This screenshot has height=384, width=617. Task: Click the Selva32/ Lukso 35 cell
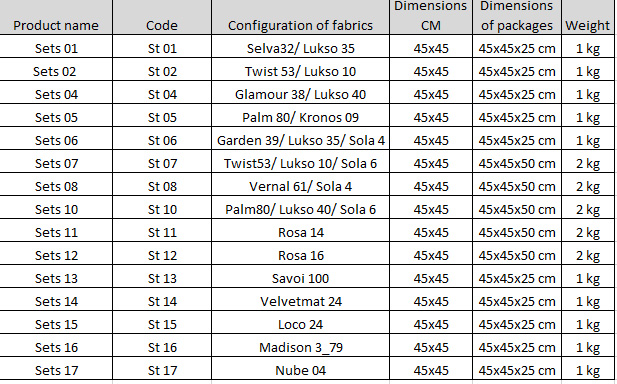pos(300,46)
